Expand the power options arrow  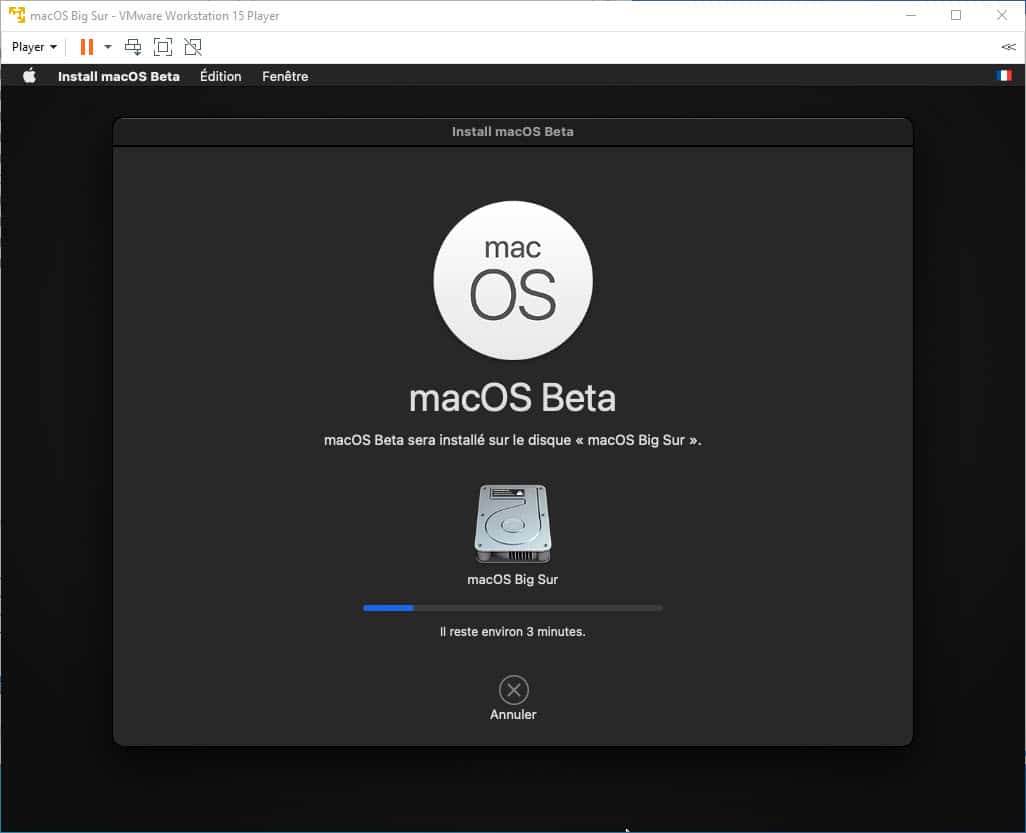tap(108, 47)
